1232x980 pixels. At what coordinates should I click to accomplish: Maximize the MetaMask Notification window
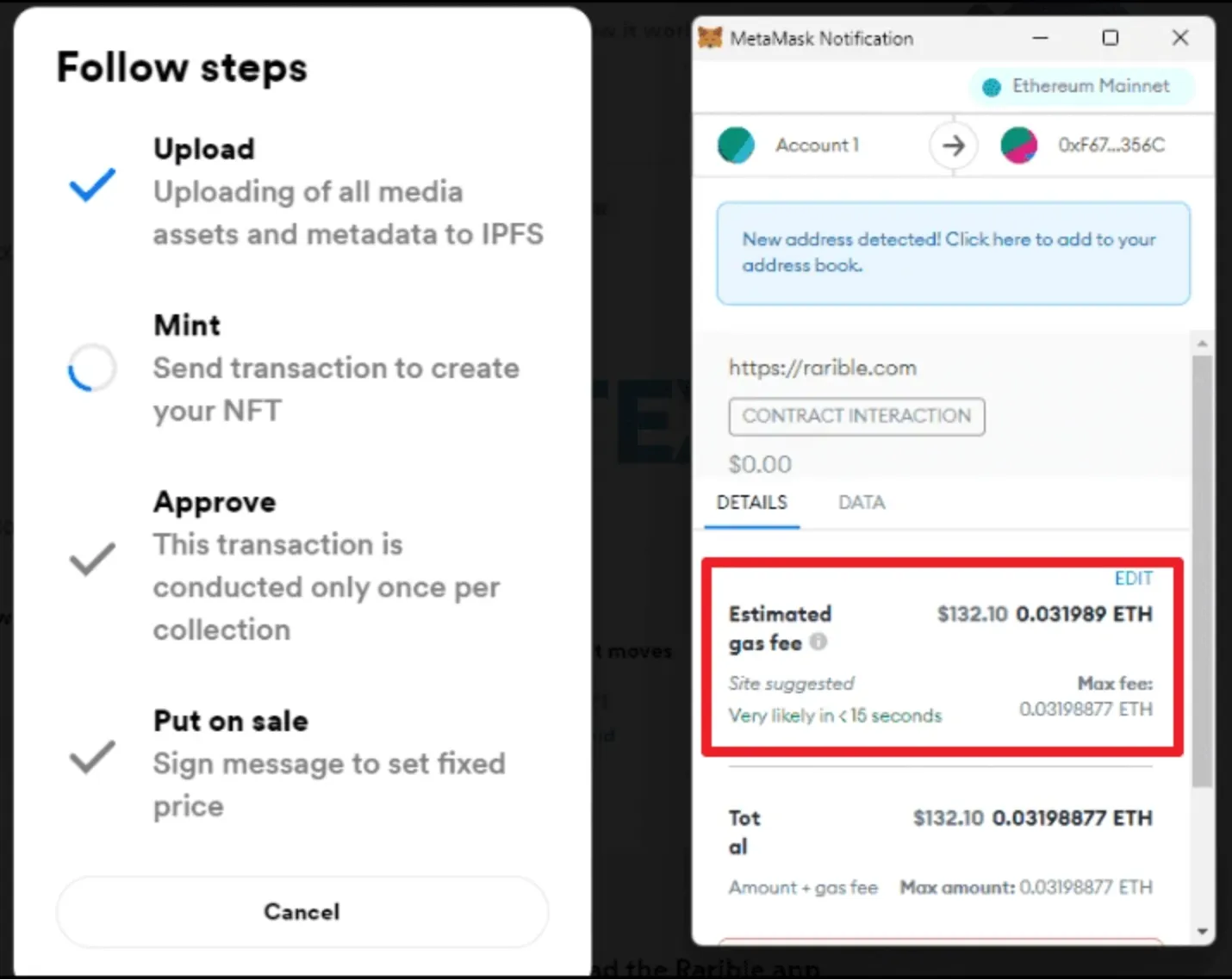[1111, 38]
